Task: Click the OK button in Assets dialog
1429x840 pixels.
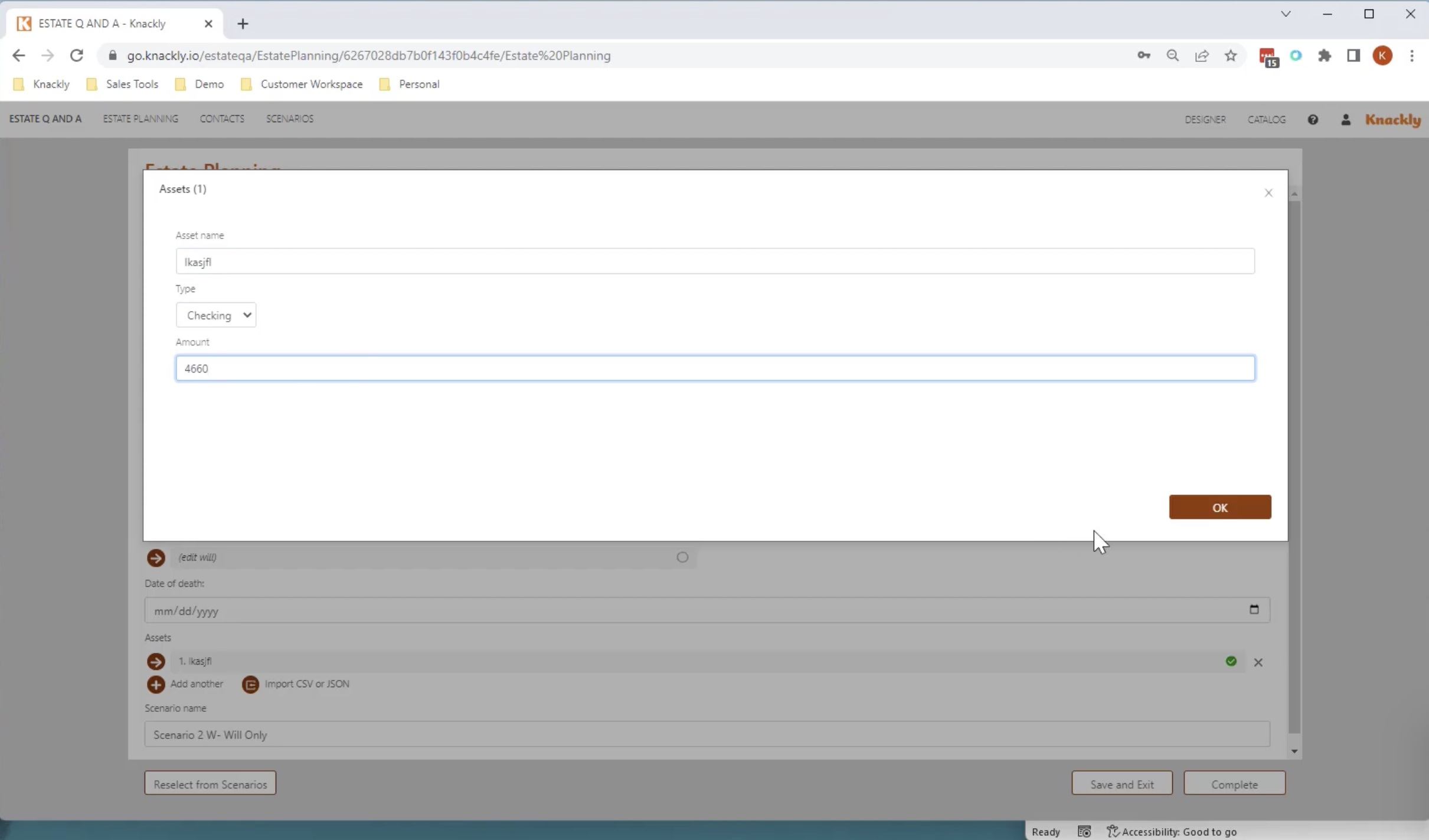Action: [1219, 507]
